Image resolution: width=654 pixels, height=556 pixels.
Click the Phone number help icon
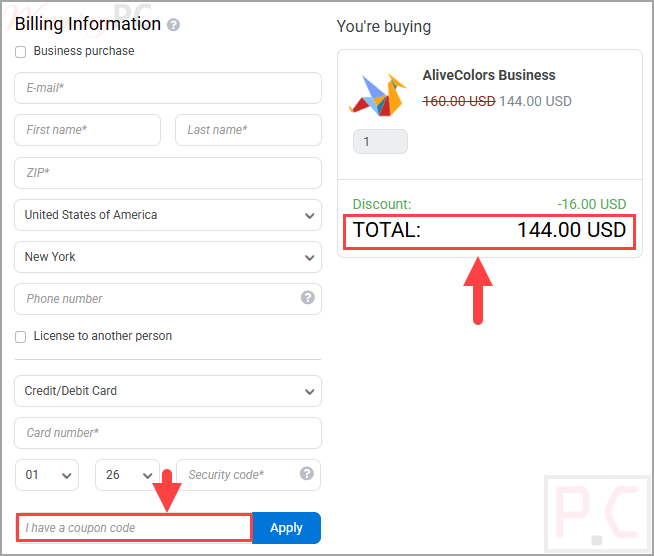pos(307,298)
